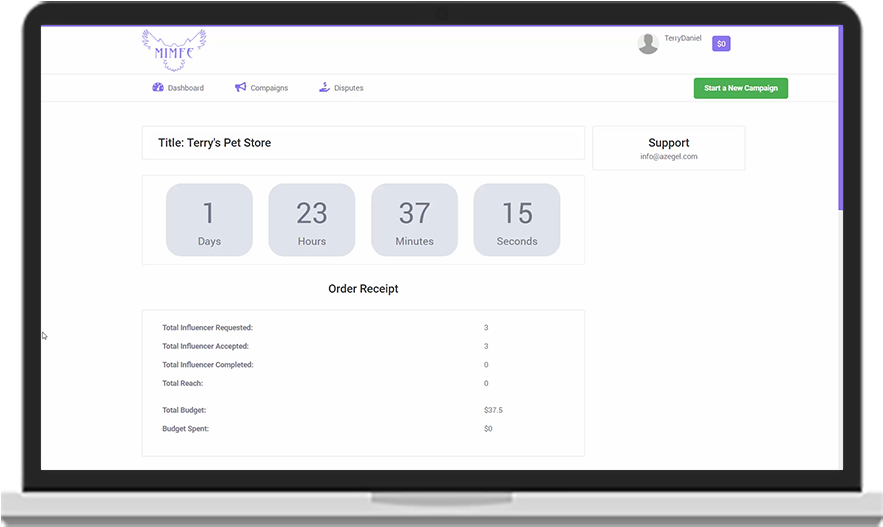Open the Dashboard menu item
This screenshot has height=527, width=883.
[x=178, y=88]
